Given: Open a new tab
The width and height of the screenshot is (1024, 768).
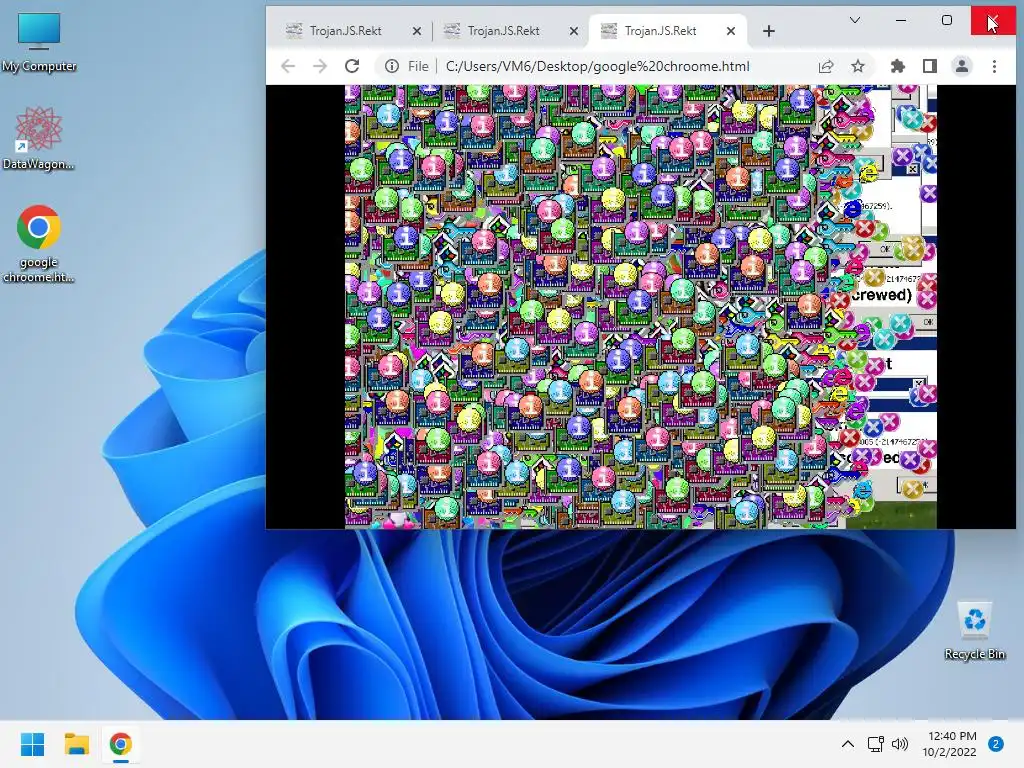Looking at the screenshot, I should coord(769,31).
